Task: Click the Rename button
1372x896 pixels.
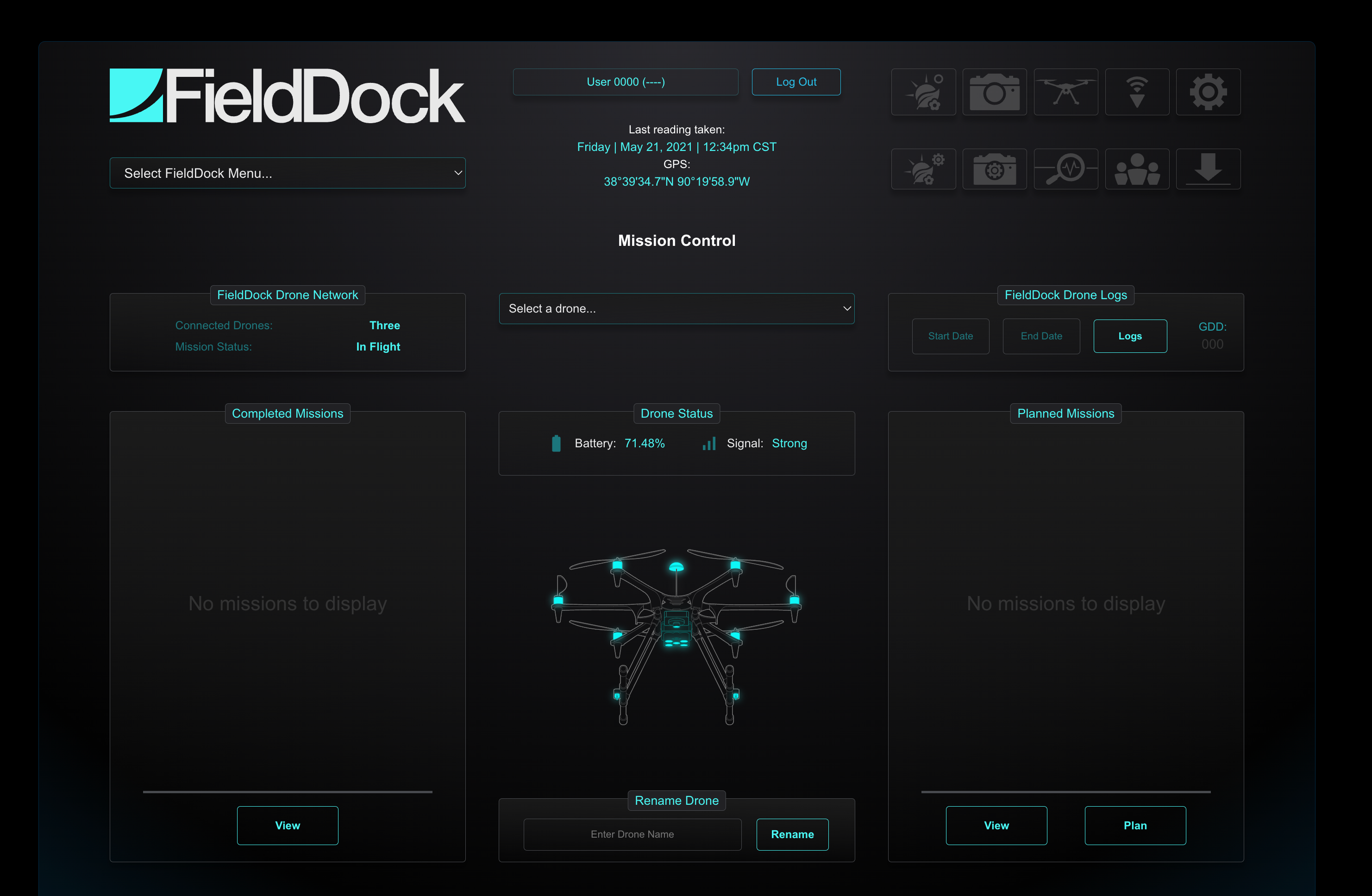Action: (x=792, y=834)
